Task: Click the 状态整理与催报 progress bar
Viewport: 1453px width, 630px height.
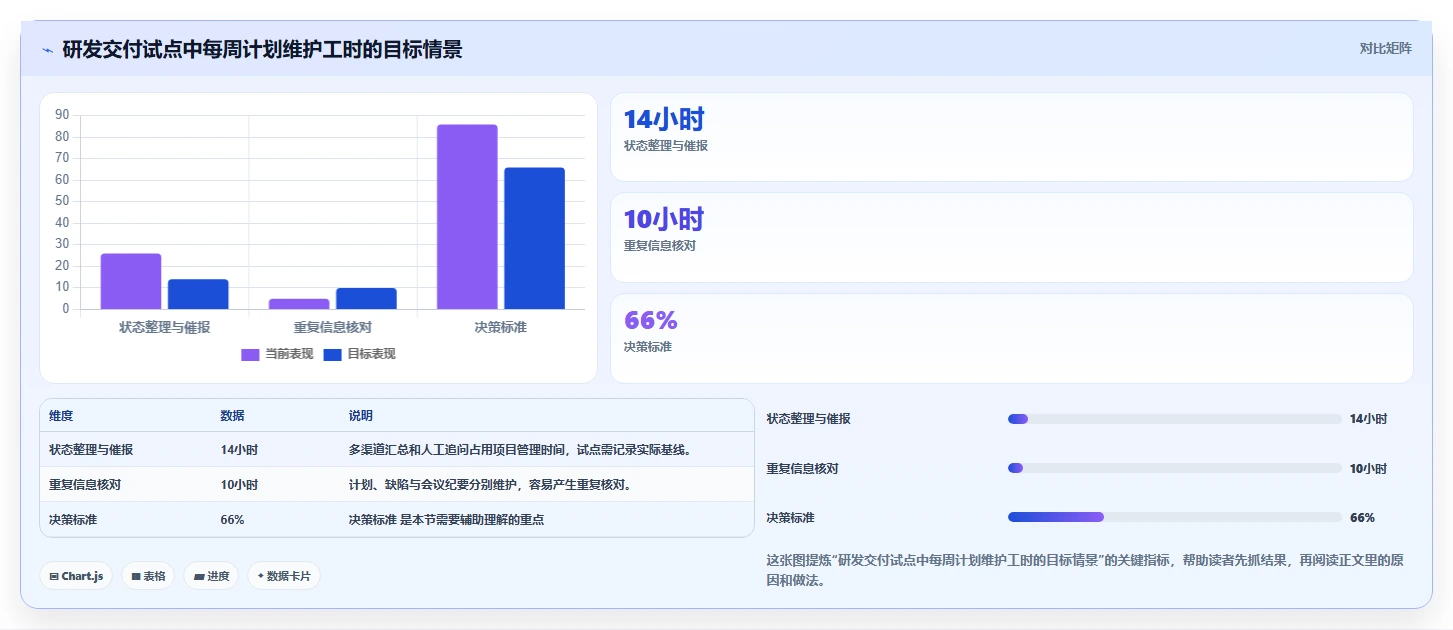Action: click(1174, 419)
